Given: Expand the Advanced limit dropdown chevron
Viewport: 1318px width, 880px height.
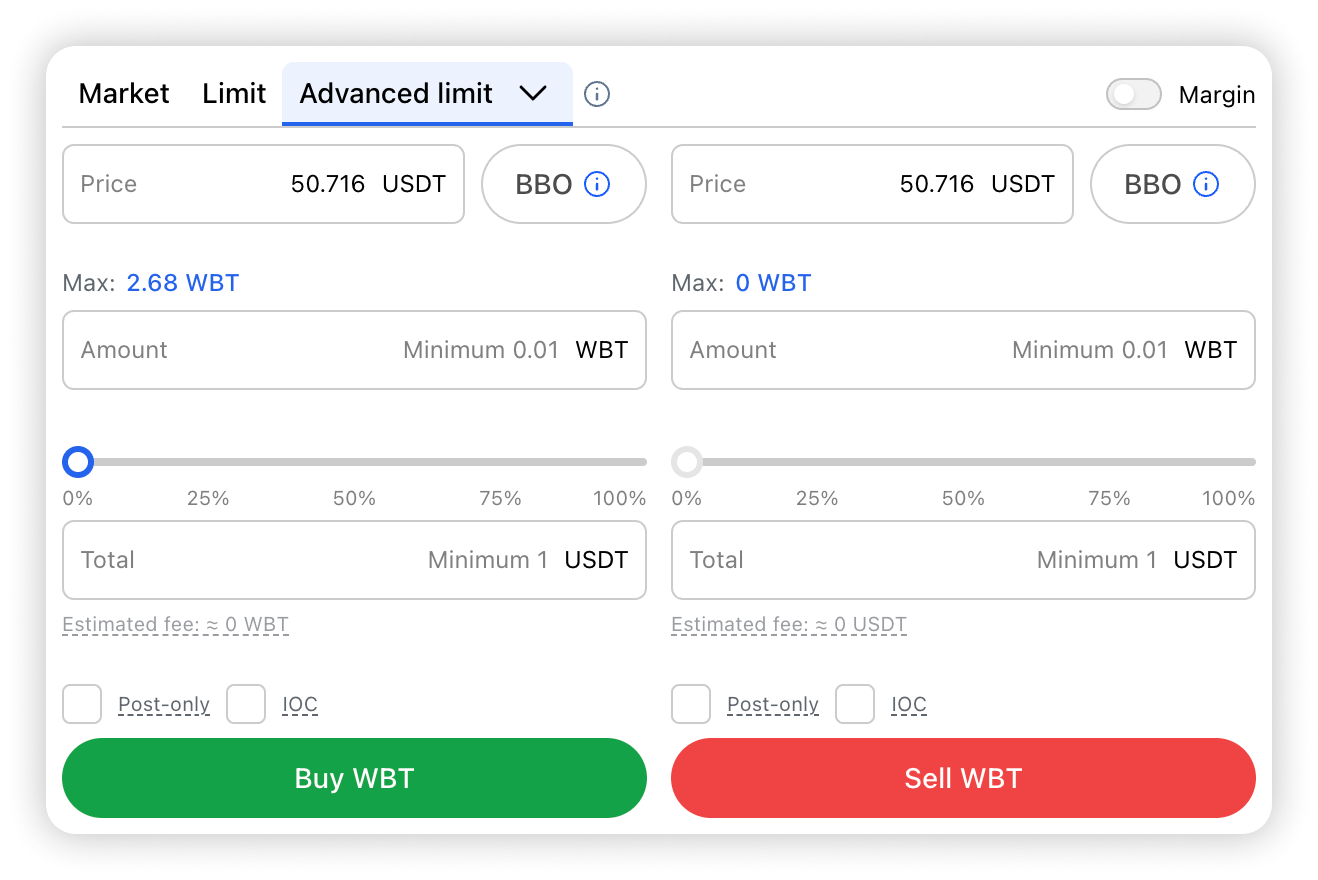Looking at the screenshot, I should coord(533,93).
